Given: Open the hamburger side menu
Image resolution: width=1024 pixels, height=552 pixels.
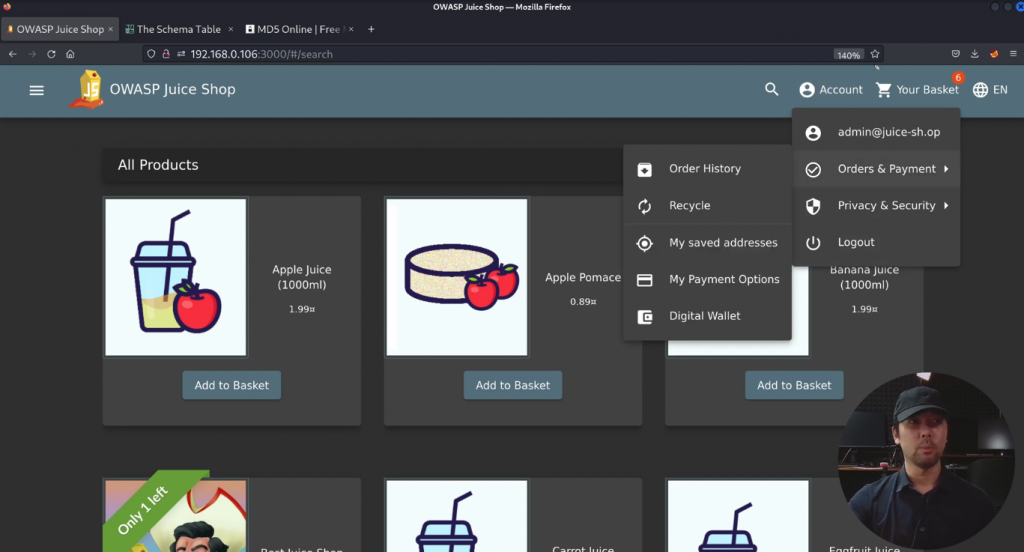Looking at the screenshot, I should click(x=37, y=90).
